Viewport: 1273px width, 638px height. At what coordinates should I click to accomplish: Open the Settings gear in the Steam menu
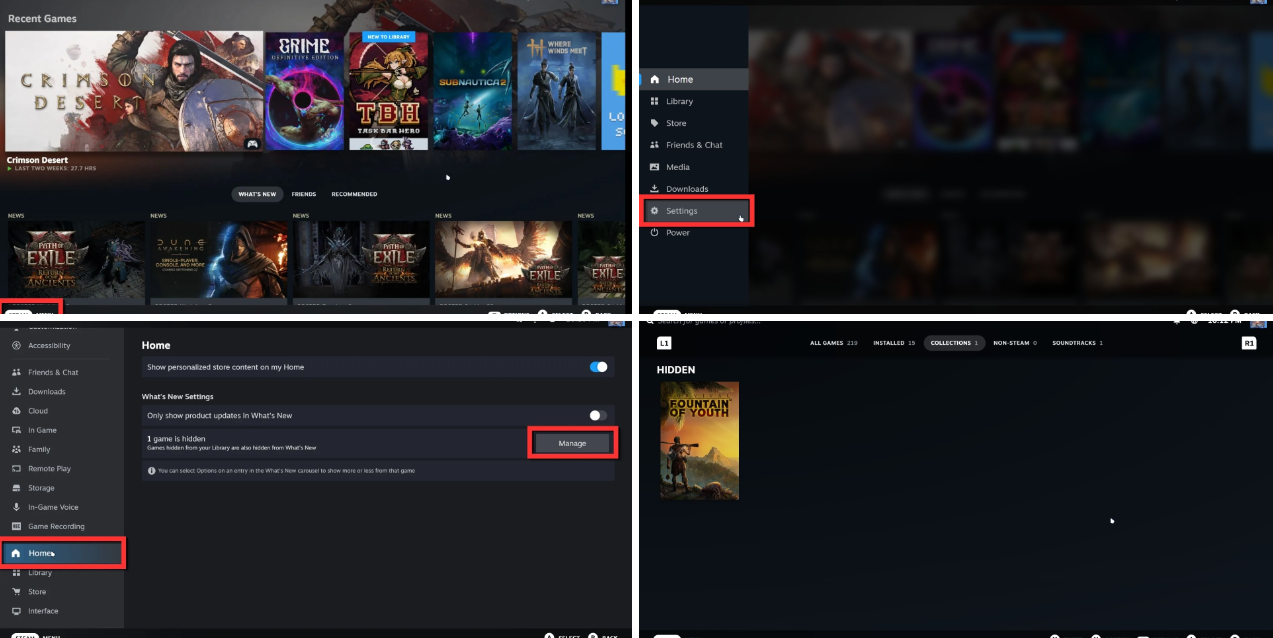654,211
